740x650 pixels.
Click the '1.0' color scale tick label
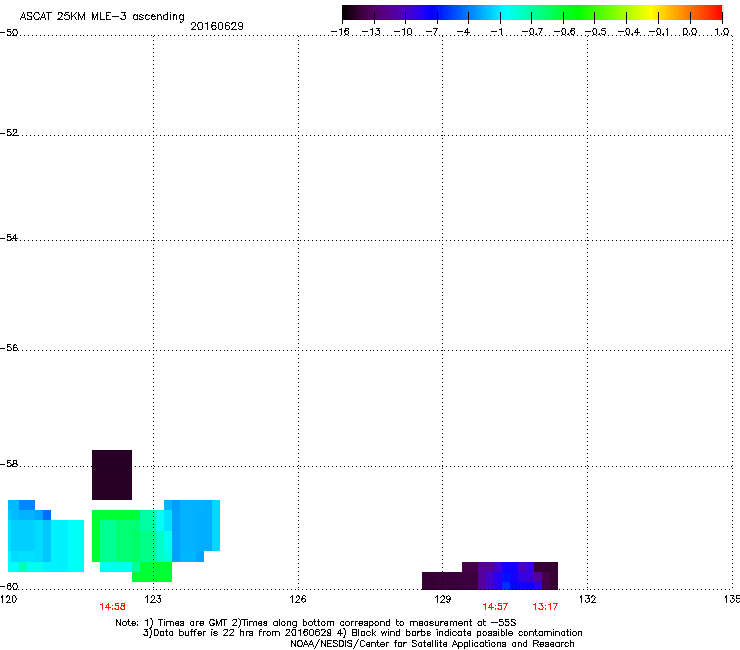point(722,32)
